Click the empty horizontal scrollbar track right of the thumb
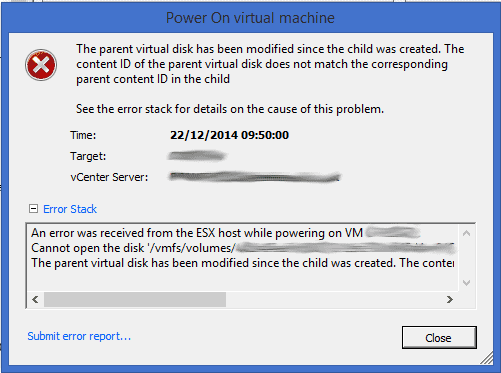 point(334,299)
